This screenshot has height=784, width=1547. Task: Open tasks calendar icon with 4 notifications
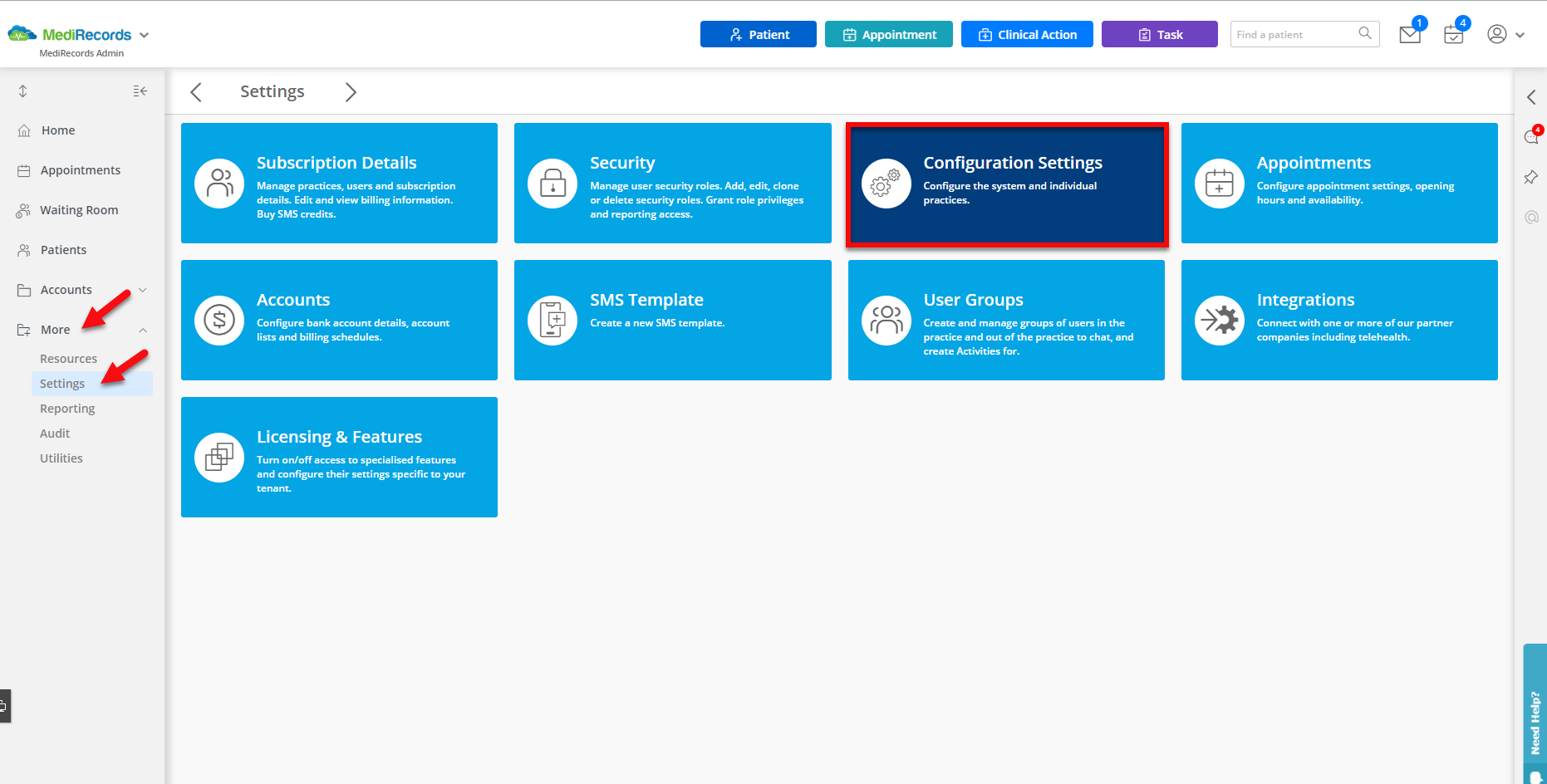click(x=1453, y=34)
